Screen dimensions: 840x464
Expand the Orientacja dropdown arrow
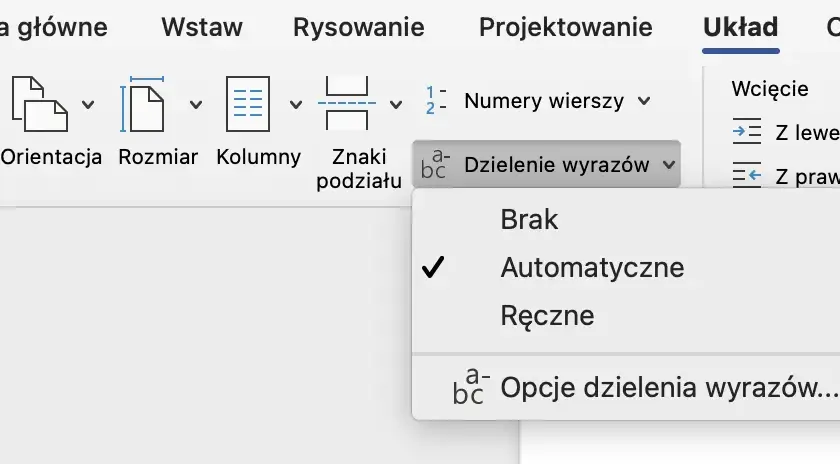click(x=88, y=104)
